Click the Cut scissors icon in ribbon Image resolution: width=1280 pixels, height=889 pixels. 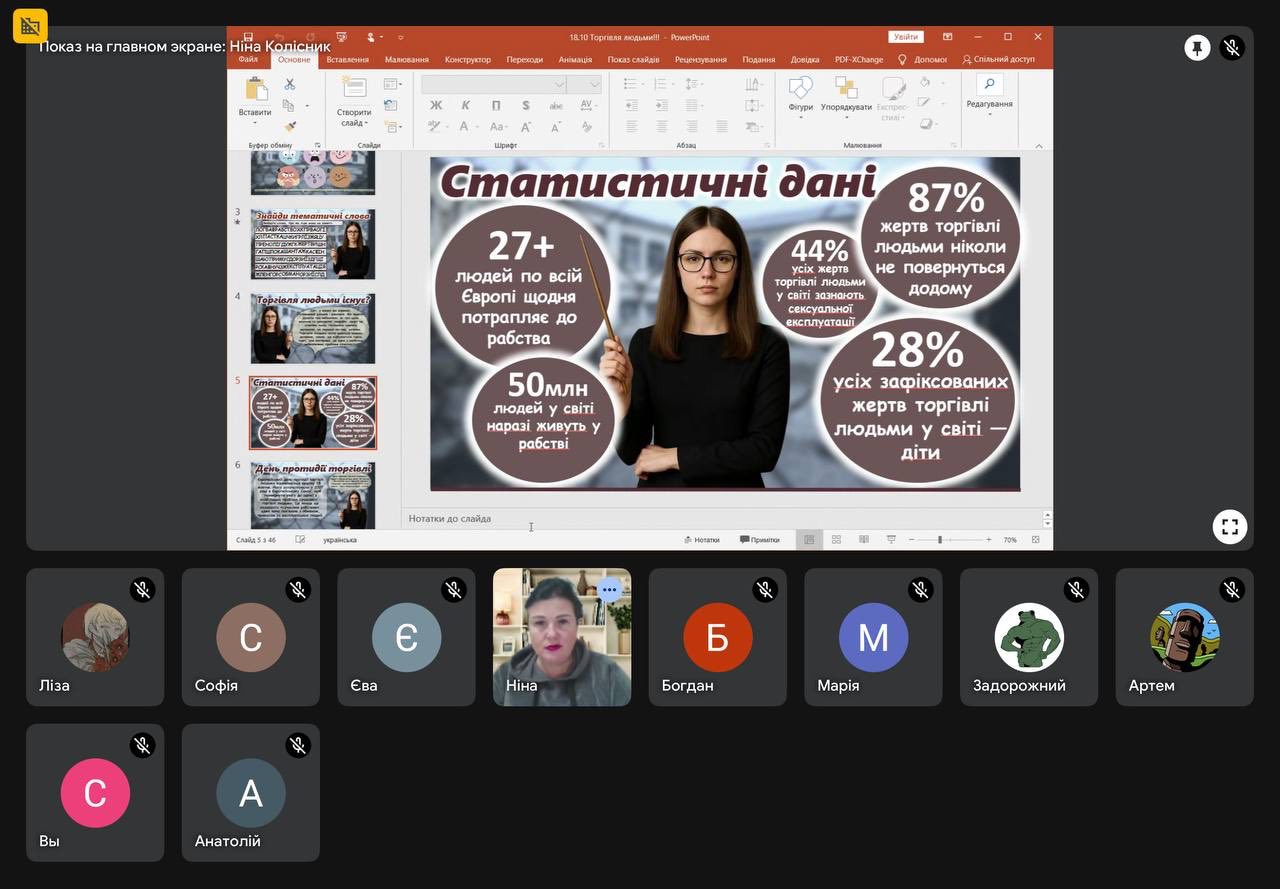tap(289, 84)
